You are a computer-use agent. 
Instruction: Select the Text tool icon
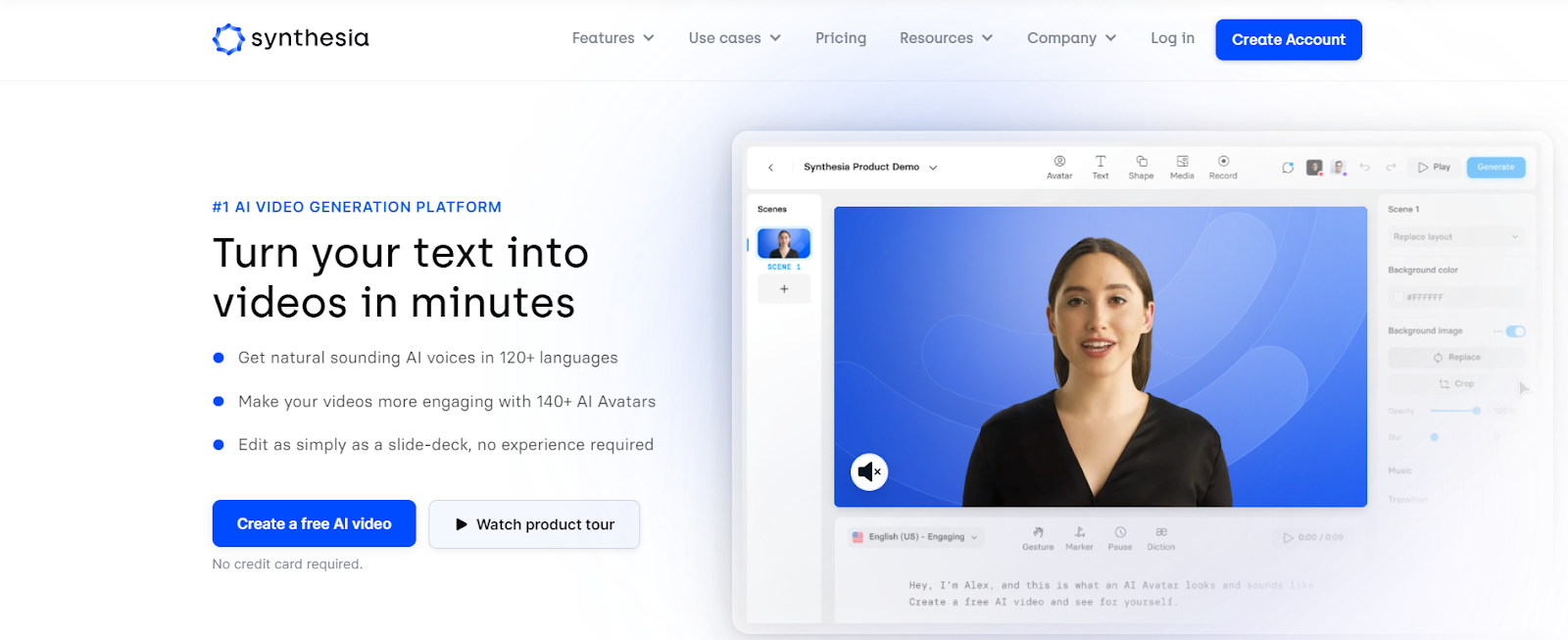[1101, 162]
